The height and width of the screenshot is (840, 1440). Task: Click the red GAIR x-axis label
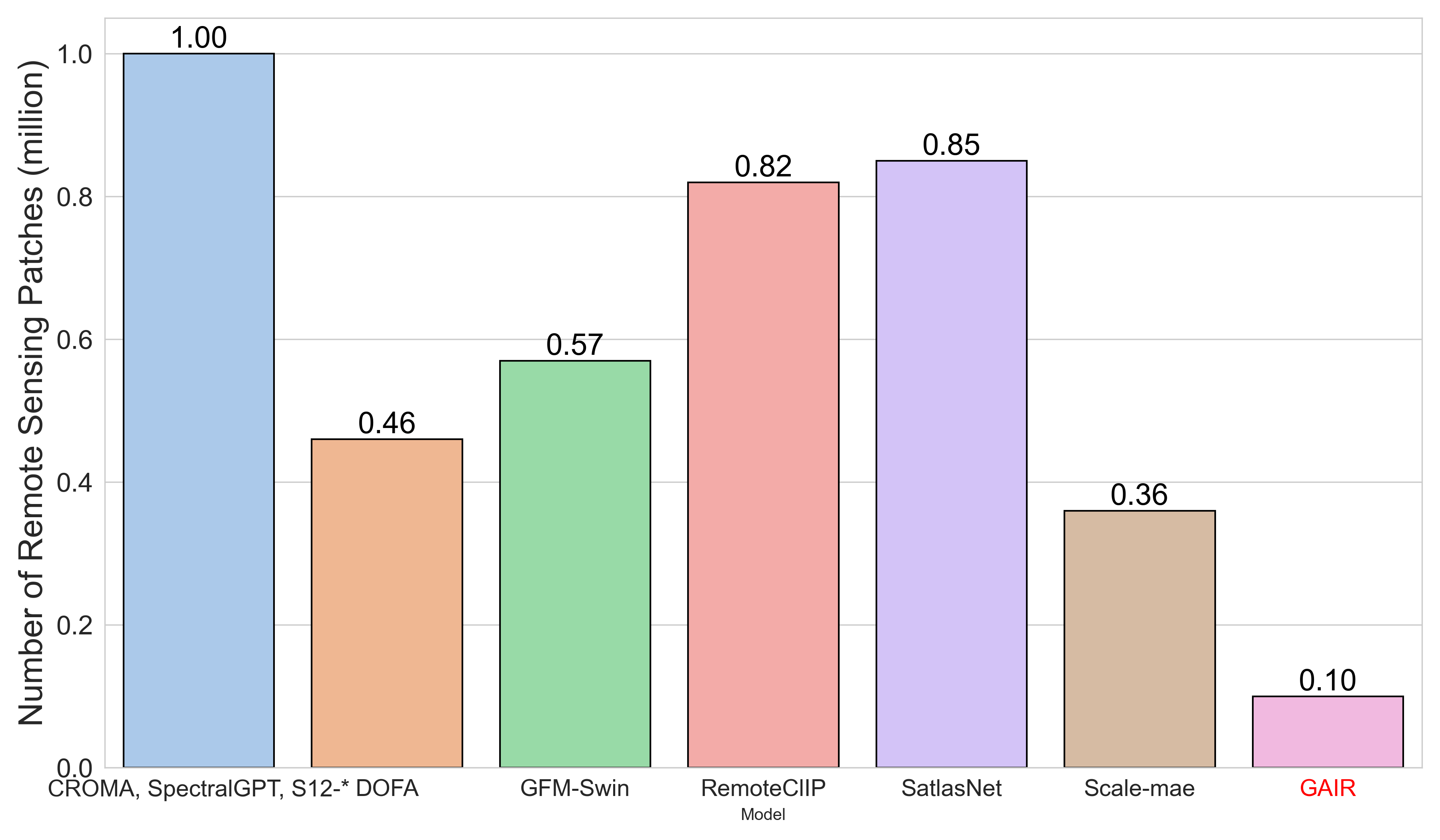tap(1328, 788)
